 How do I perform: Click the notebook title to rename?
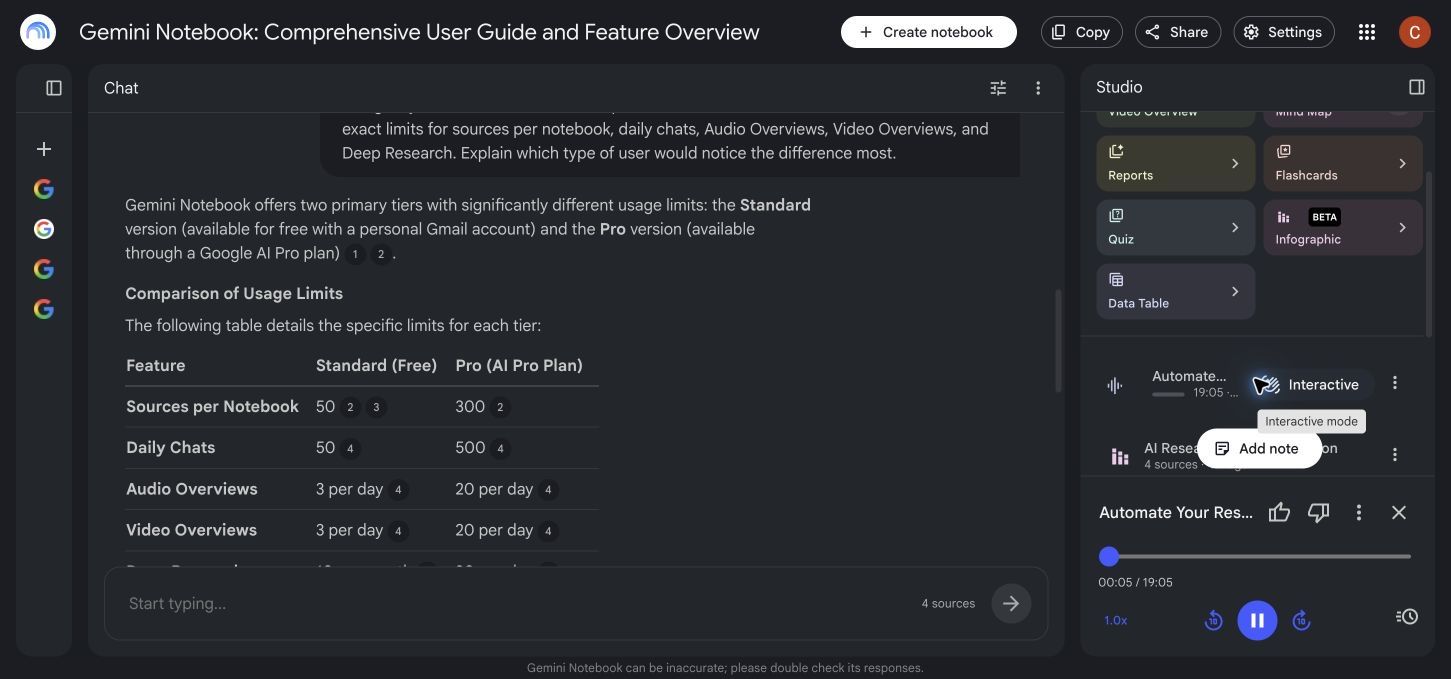[x=419, y=32]
